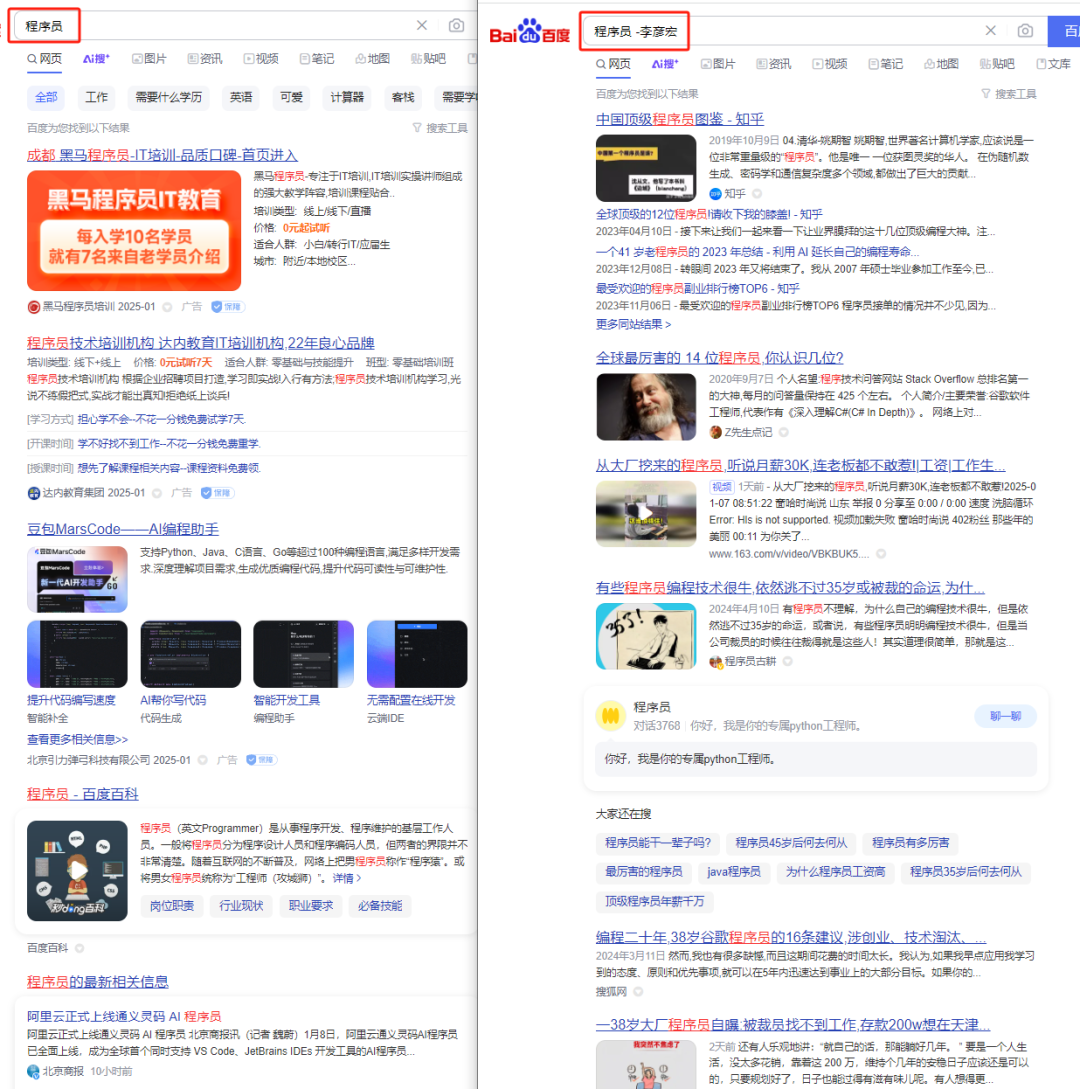Expand 详情 > in the 百度百科 summary
This screenshot has height=1089, width=1080.
coord(347,878)
